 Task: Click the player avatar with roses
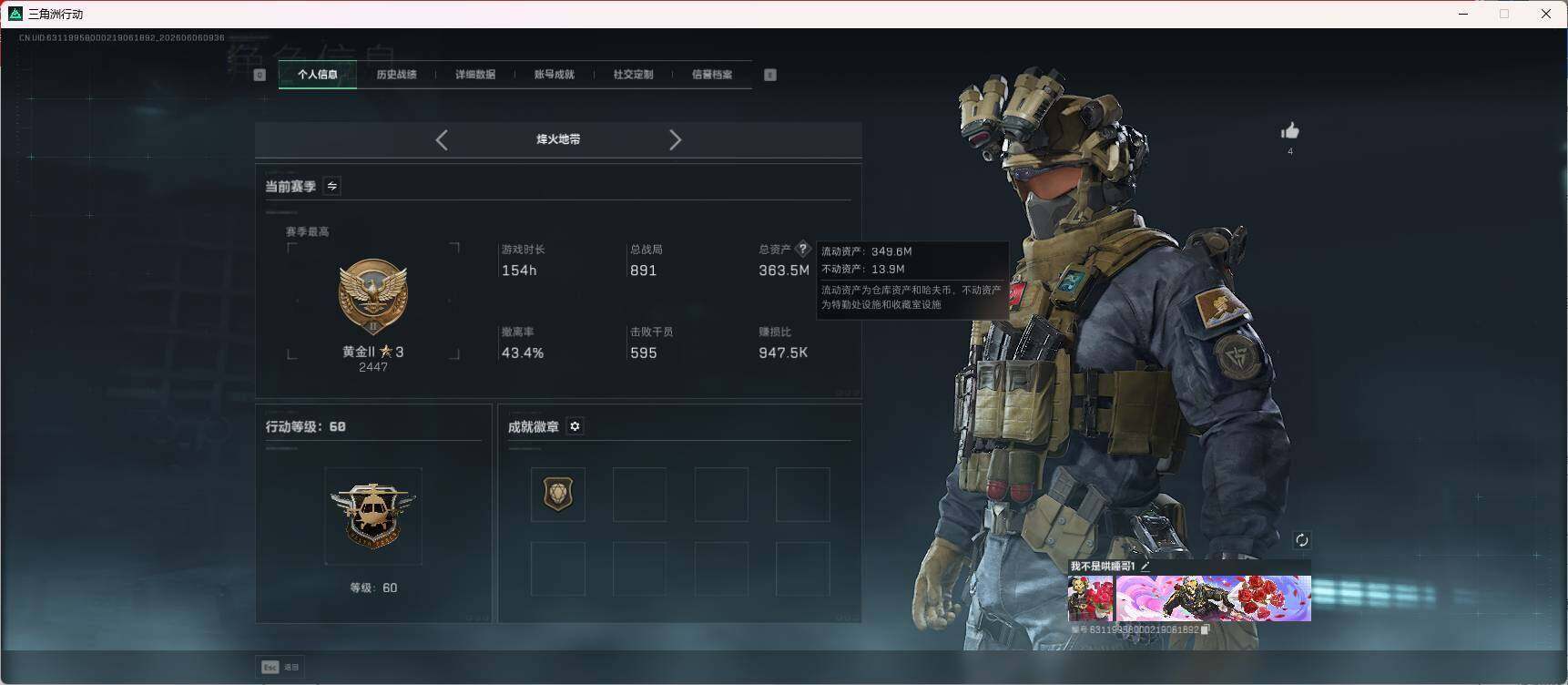1090,598
